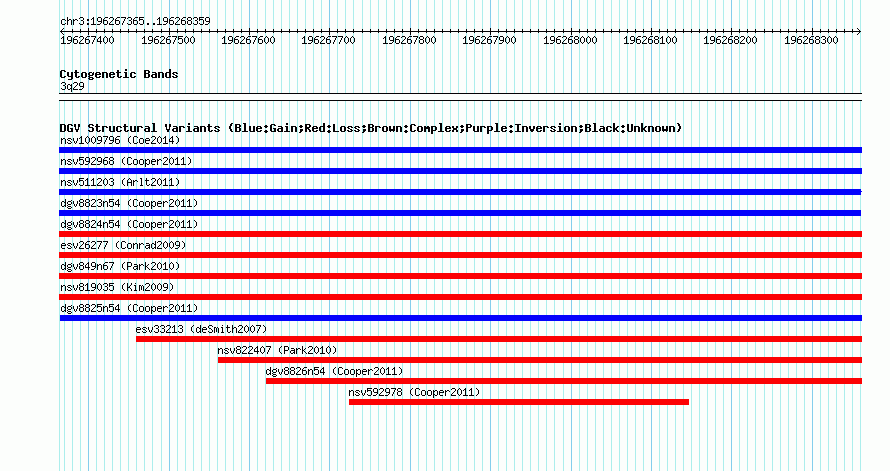Image resolution: width=890 pixels, height=471 pixels.
Task: Select the red bar under esv26277
Action: coord(460,255)
